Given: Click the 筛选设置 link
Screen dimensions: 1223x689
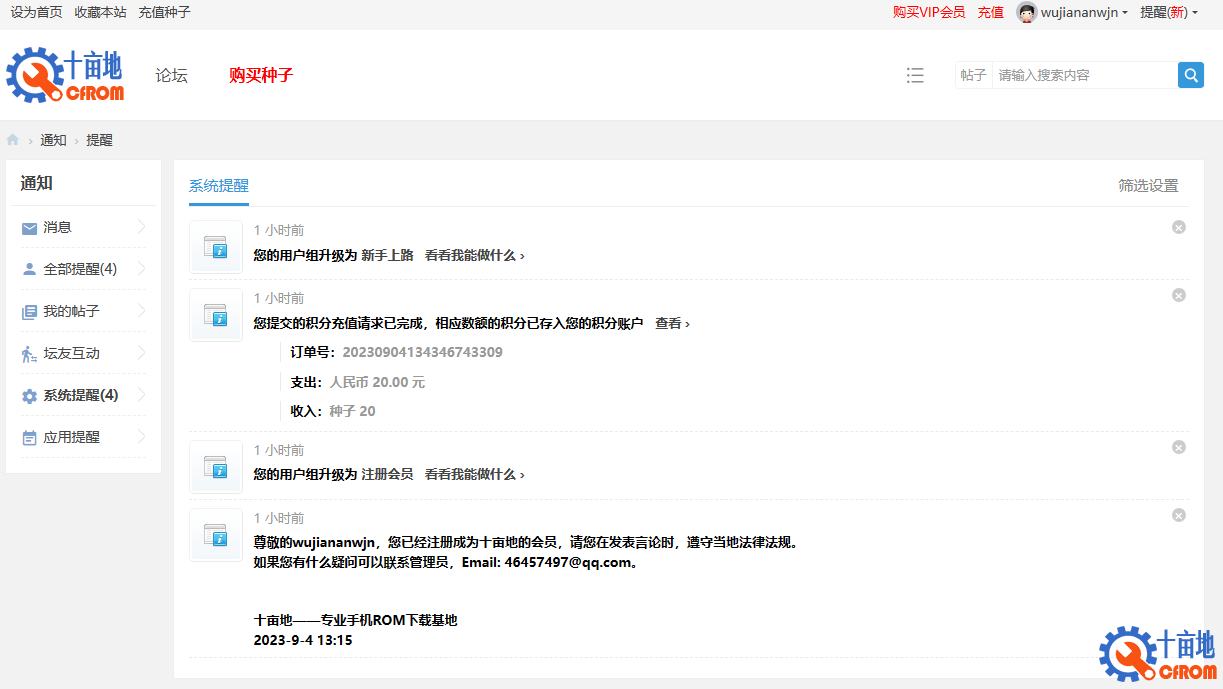Looking at the screenshot, I should click(1147, 185).
